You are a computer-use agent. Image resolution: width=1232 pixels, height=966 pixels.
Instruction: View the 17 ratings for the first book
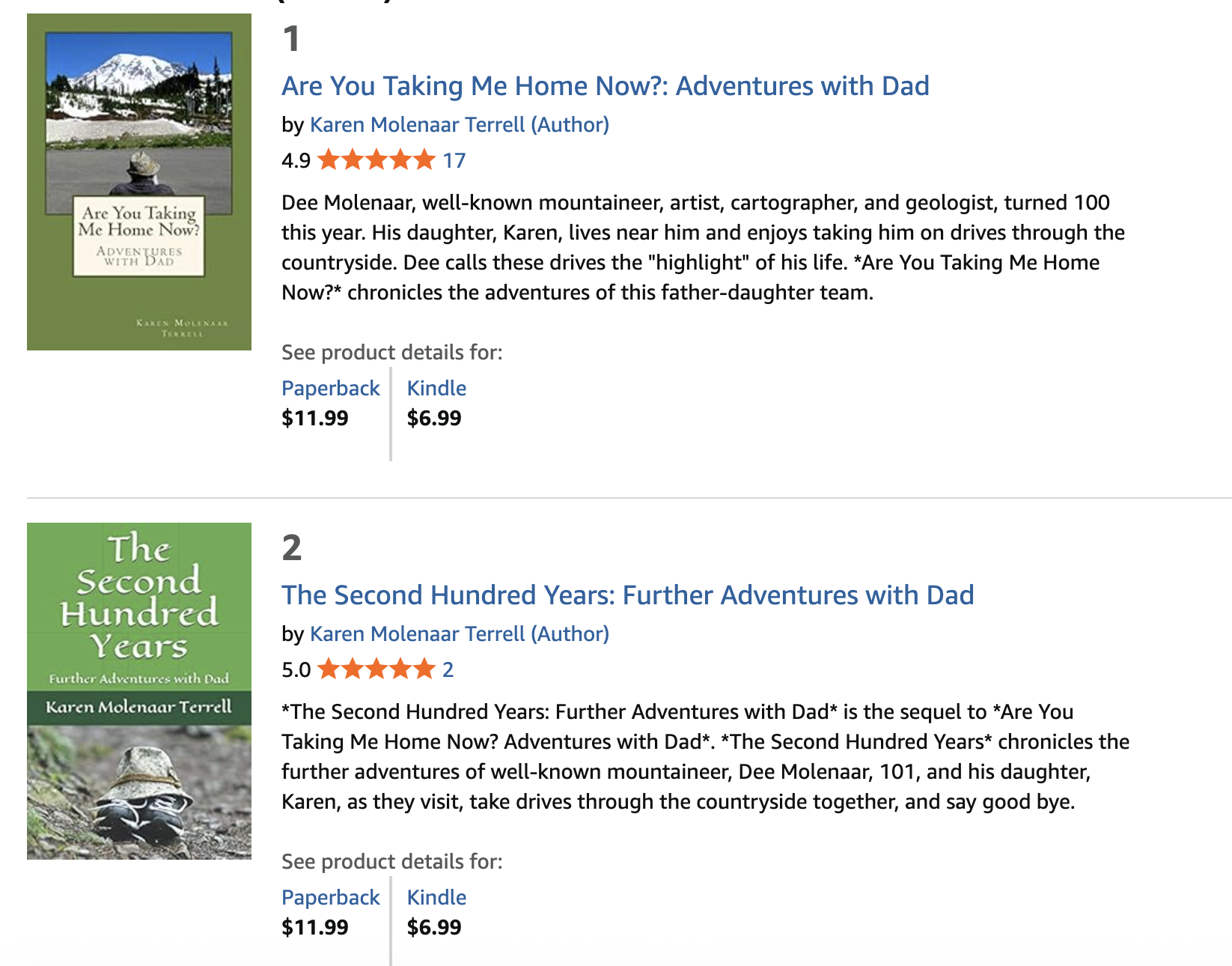[454, 161]
